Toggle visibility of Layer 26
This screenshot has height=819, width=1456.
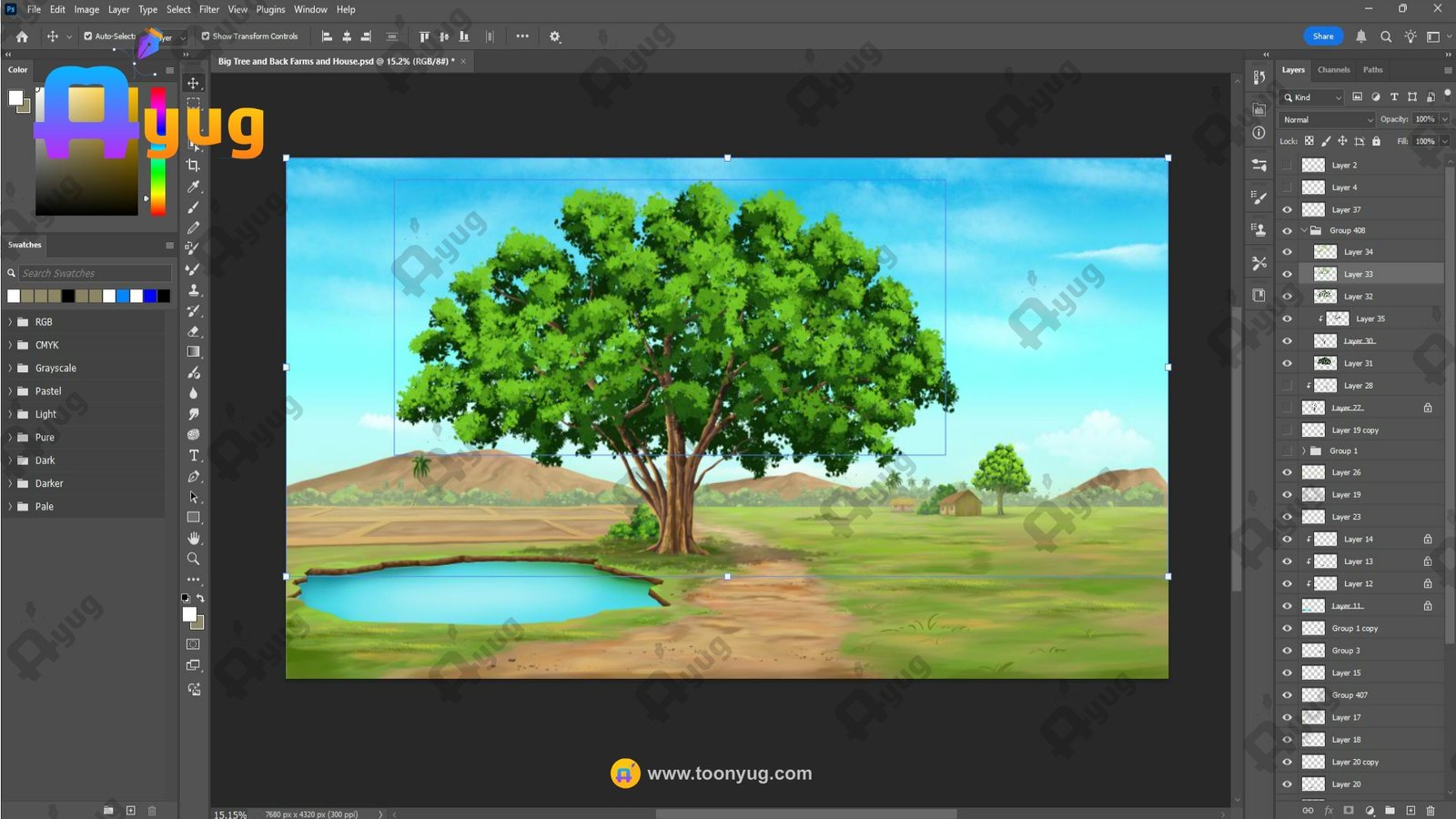pyautogui.click(x=1287, y=472)
